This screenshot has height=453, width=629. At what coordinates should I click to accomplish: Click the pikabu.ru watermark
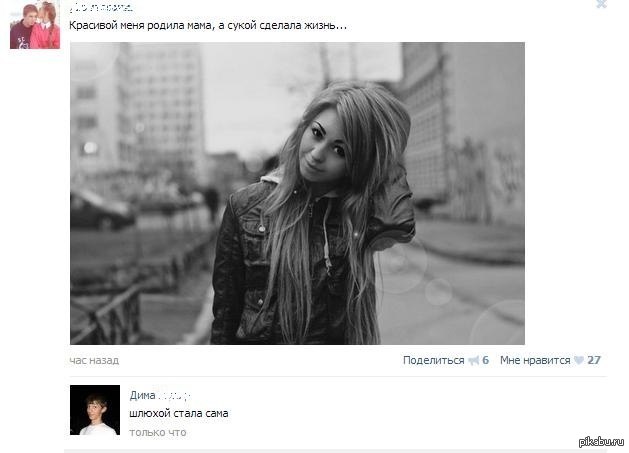point(601,441)
